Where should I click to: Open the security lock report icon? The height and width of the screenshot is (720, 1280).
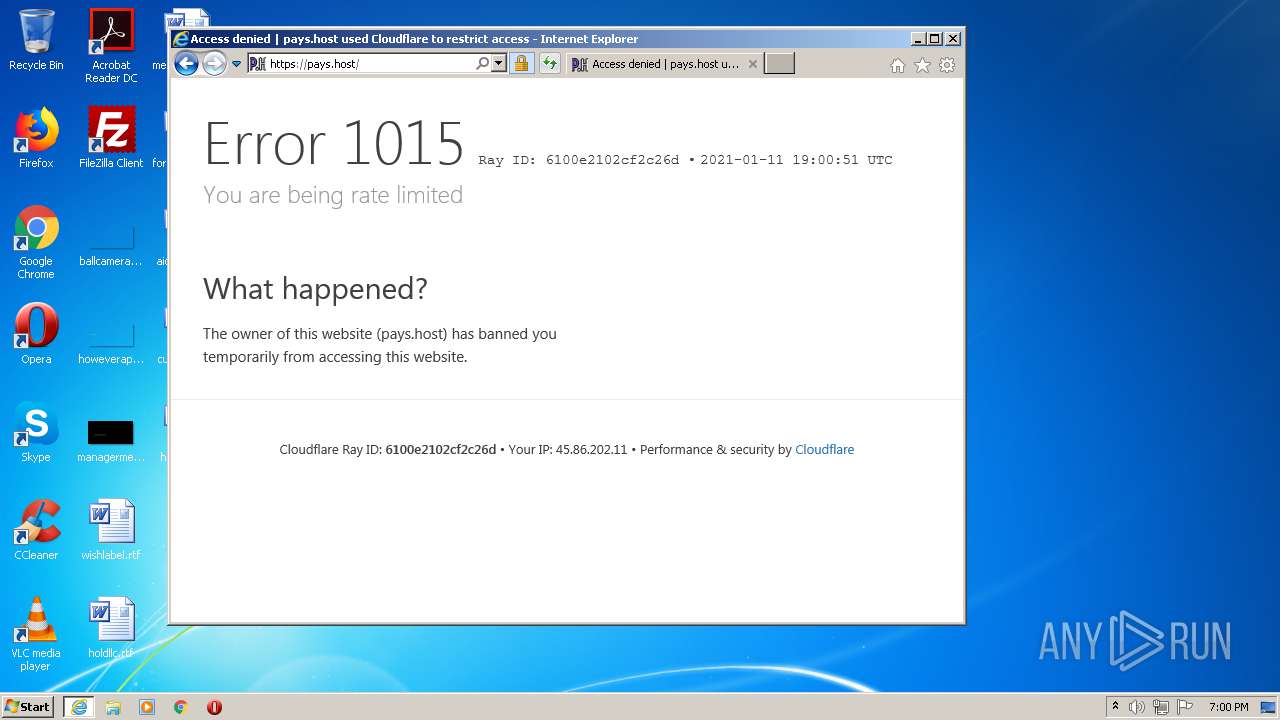click(521, 64)
